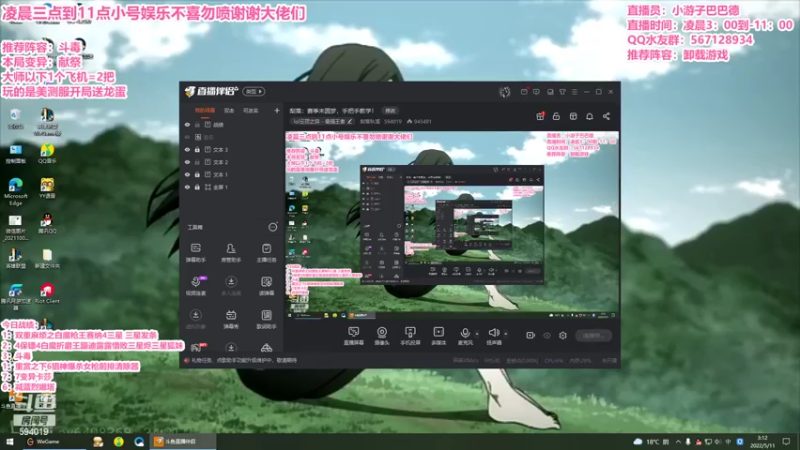Open the Windows Start menu

[9, 441]
